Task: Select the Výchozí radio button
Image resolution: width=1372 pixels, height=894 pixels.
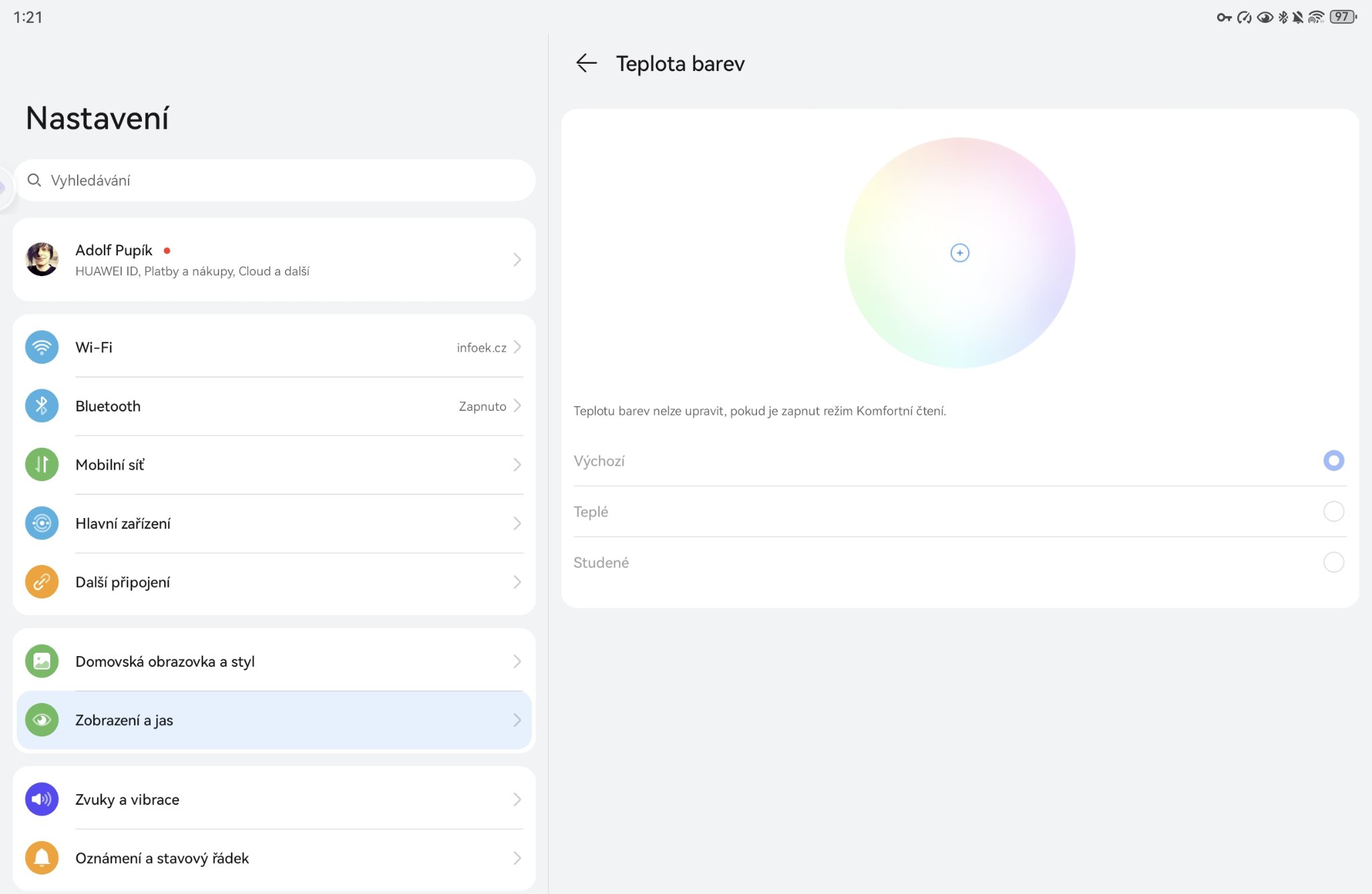Action: (1333, 460)
